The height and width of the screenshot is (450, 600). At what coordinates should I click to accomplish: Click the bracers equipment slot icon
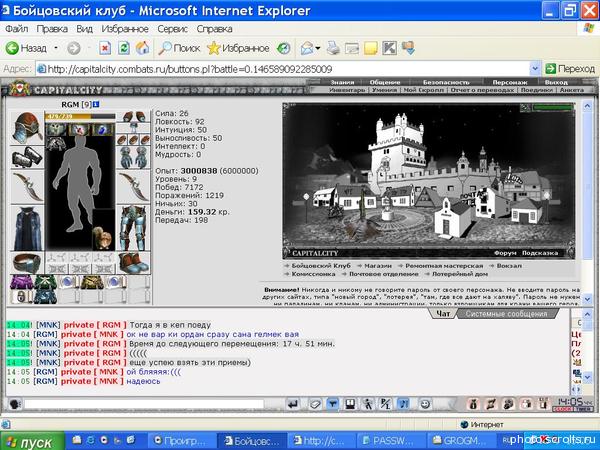coord(27,157)
